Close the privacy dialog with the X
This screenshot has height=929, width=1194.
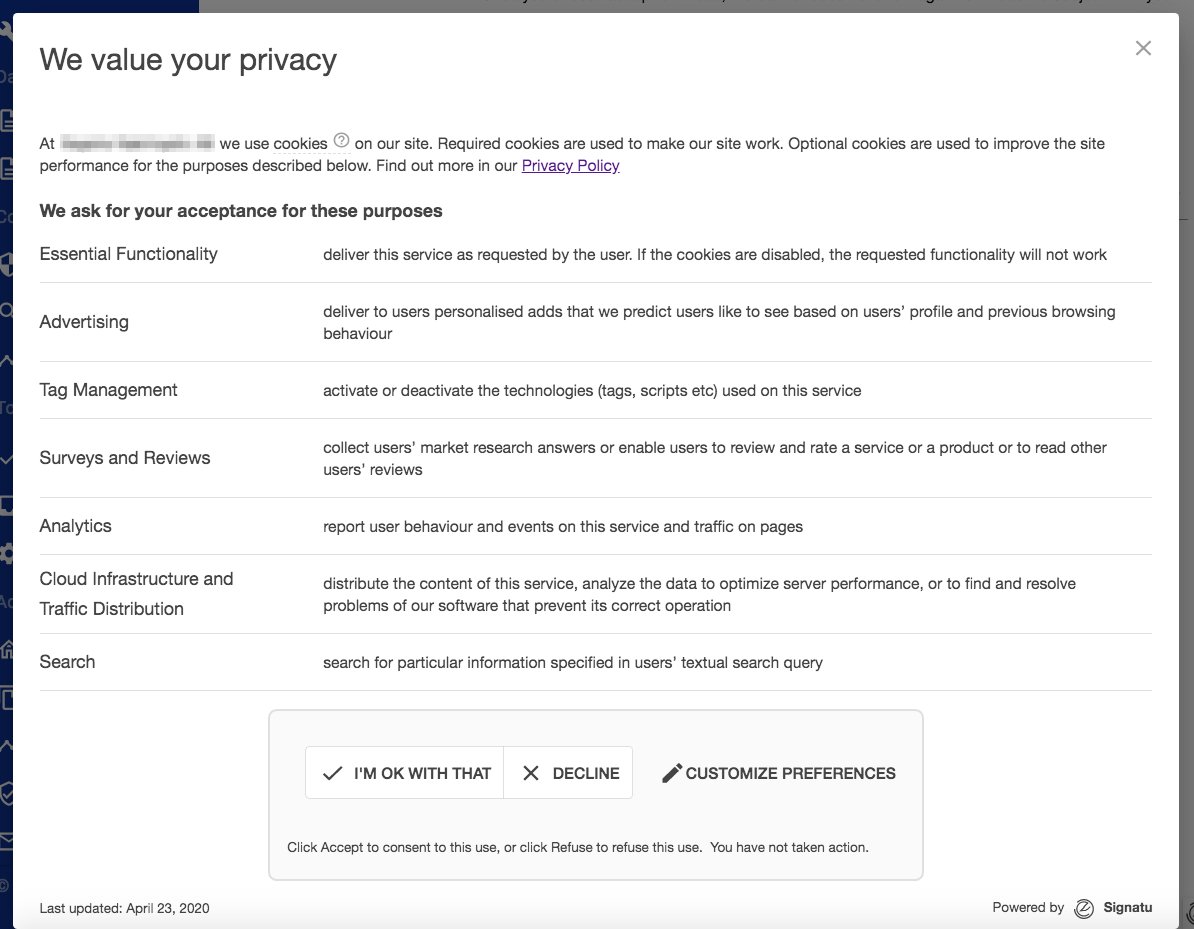pos(1143,48)
